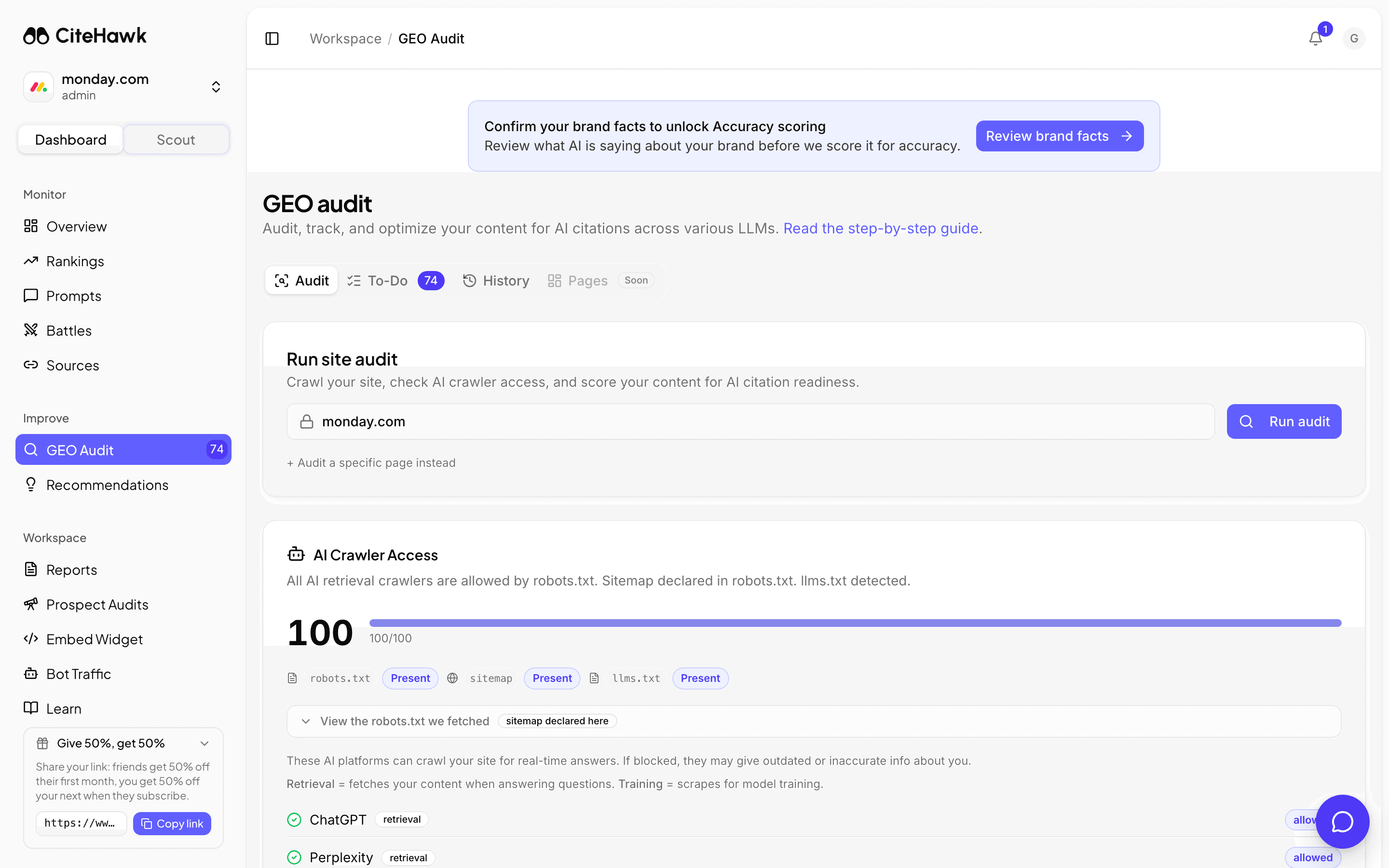Select the Pages tab
Viewport: 1389px width, 868px height.
600,280
